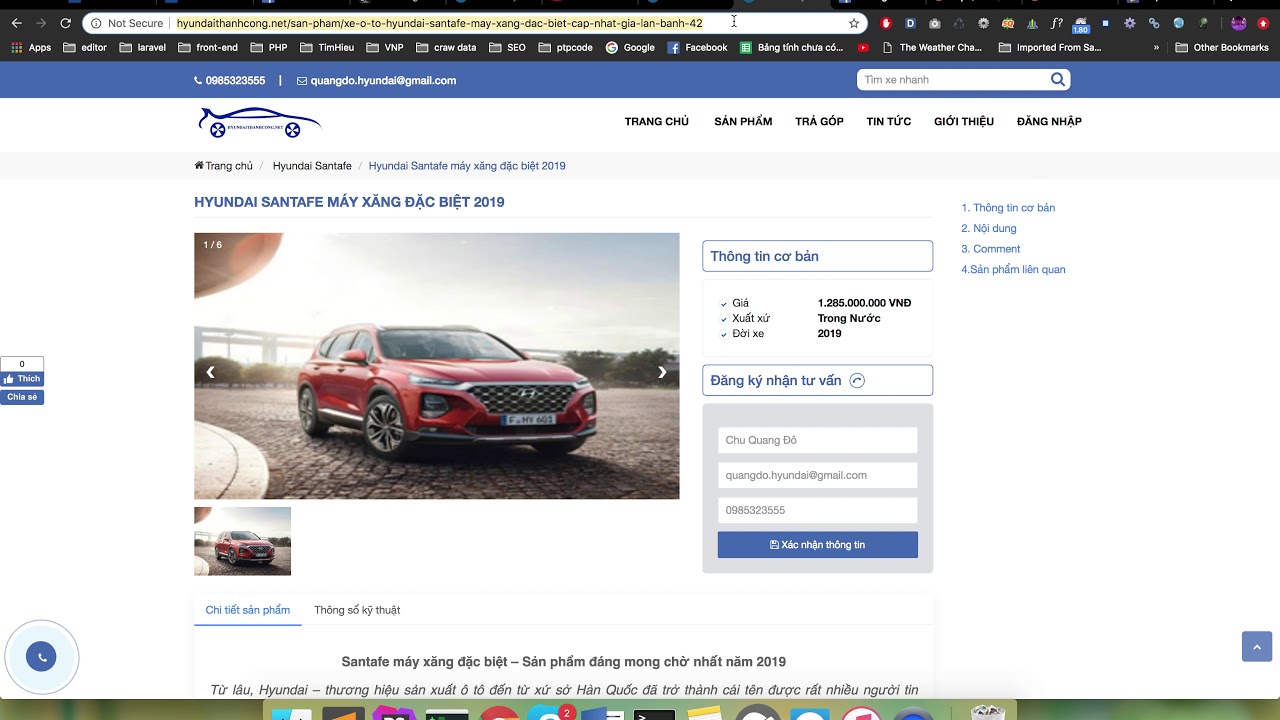The height and width of the screenshot is (720, 1280).
Task: Click the 0985323555 phone link in header
Action: (229, 81)
